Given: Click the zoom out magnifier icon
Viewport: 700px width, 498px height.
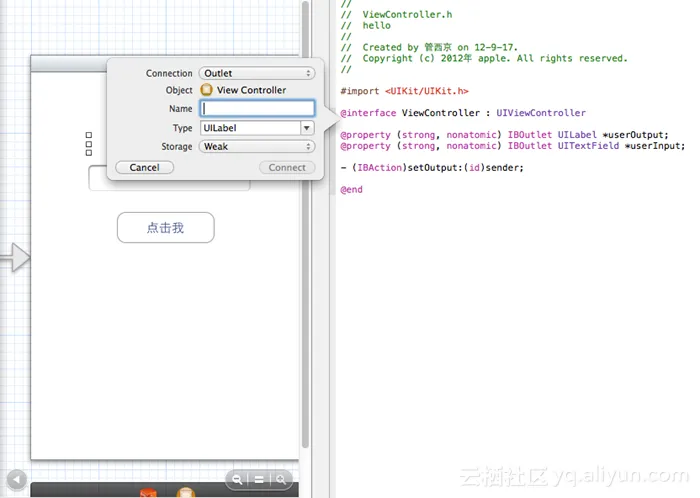Looking at the screenshot, I should pyautogui.click(x=237, y=480).
